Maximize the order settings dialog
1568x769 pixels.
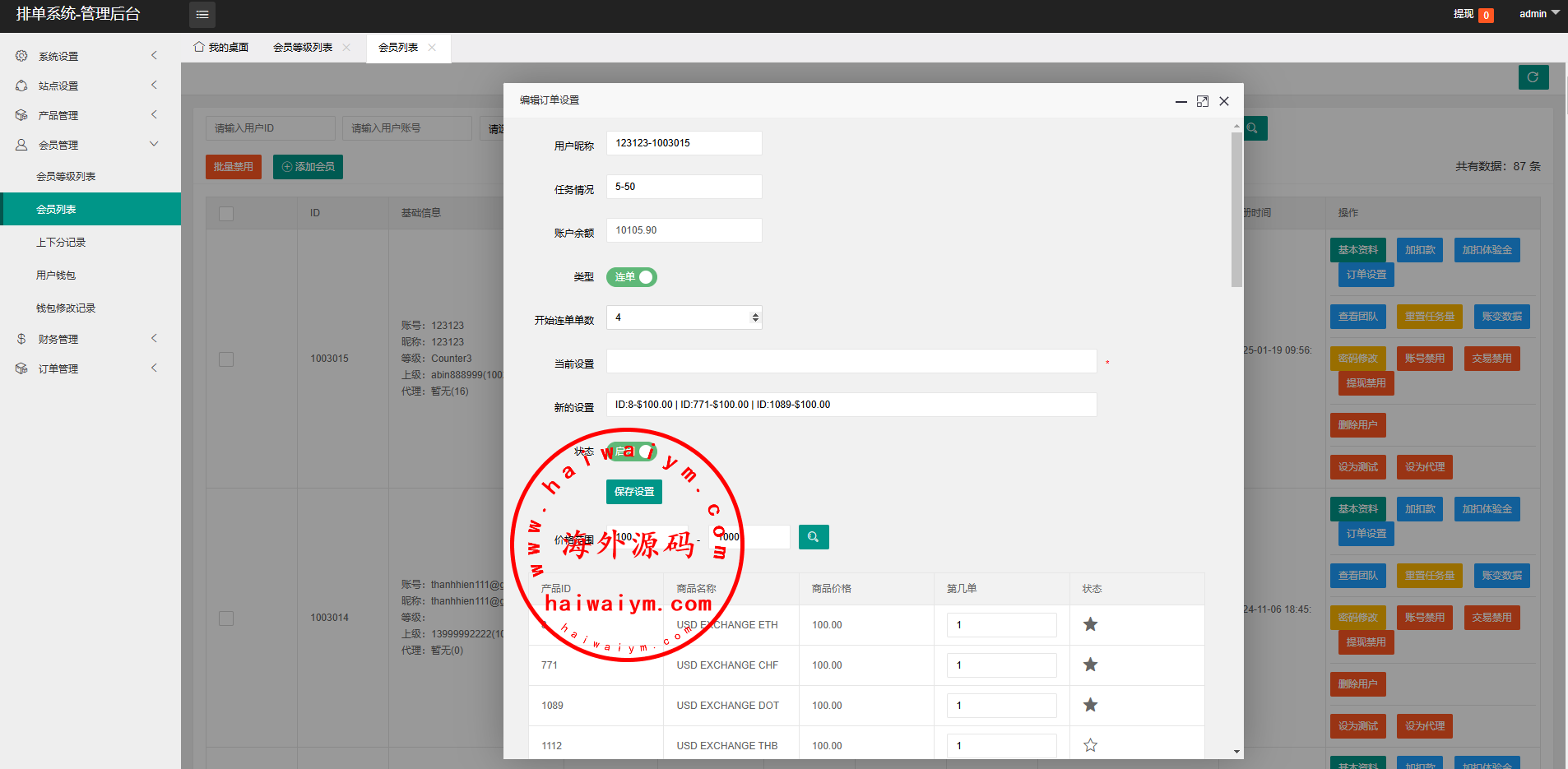(x=1202, y=101)
